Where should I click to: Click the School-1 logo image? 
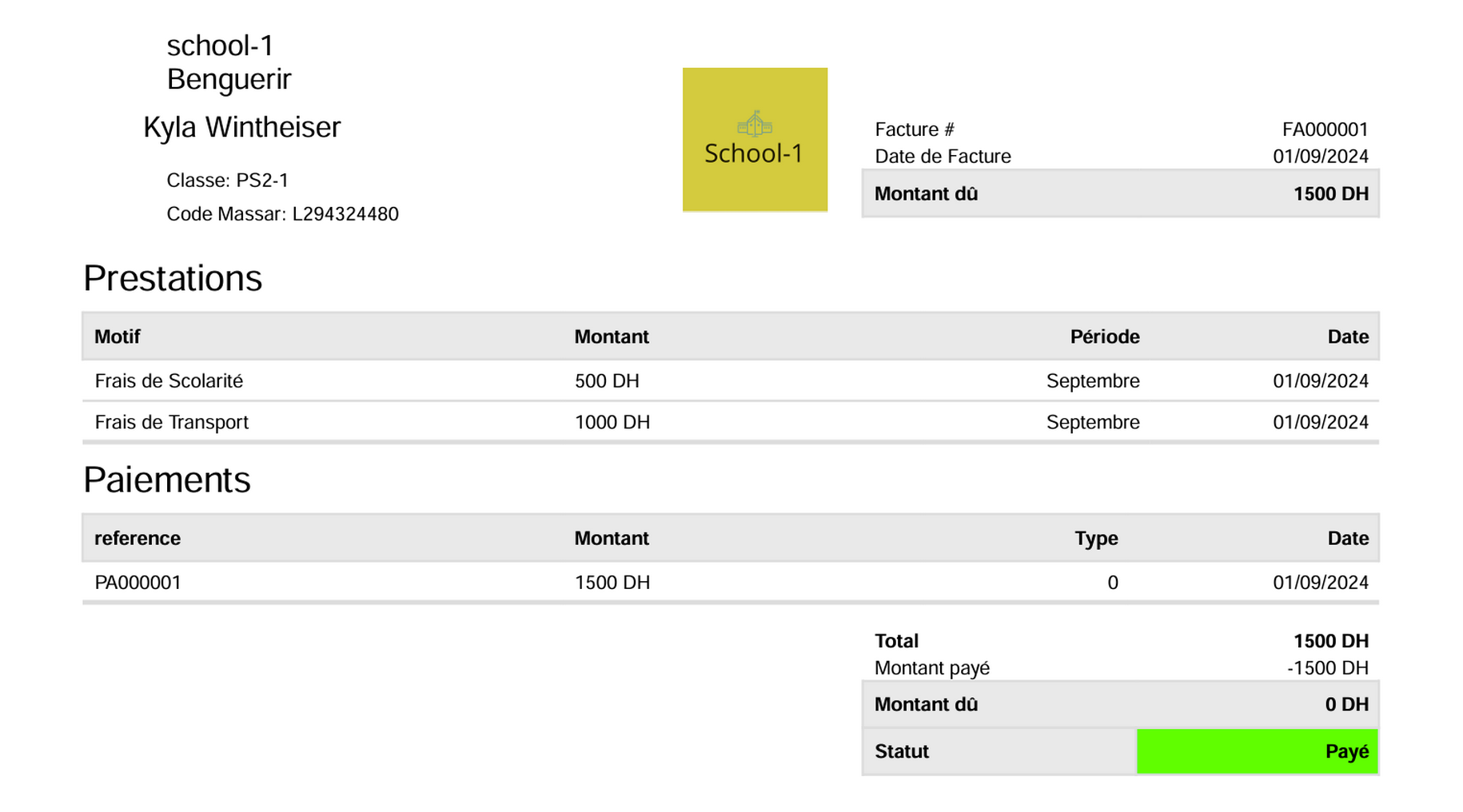(x=755, y=140)
